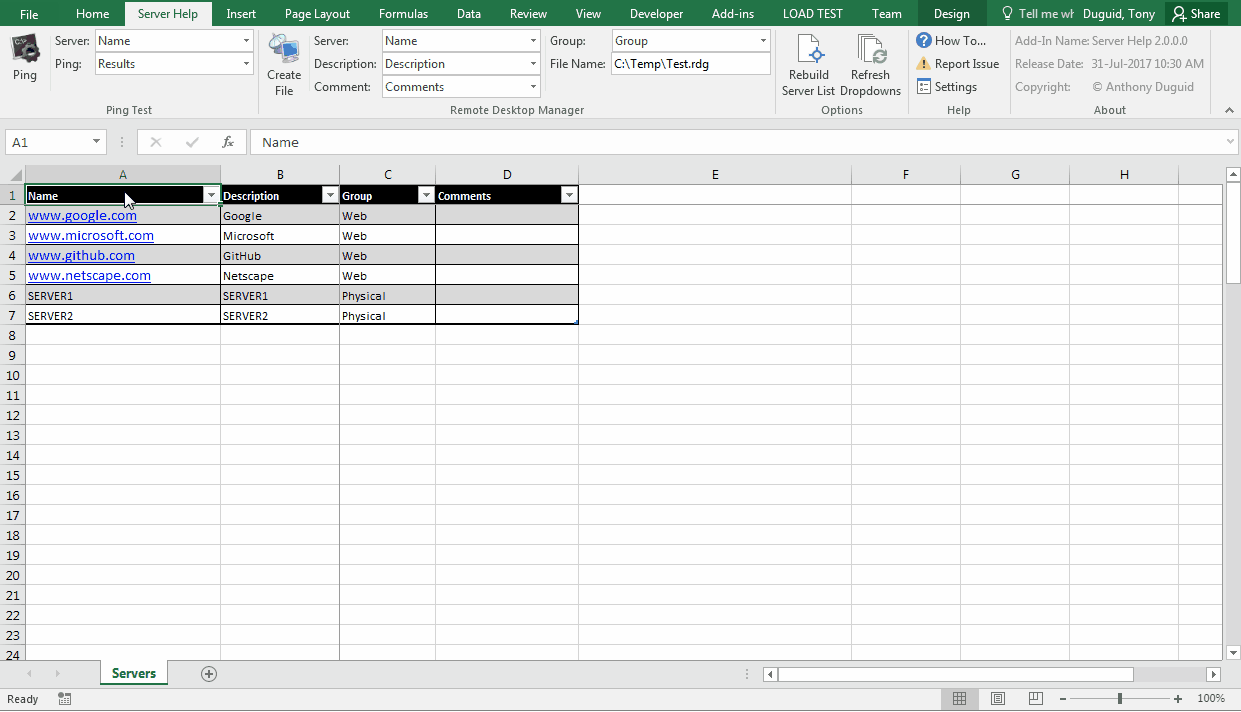
Task: Click the Select All corner triangle
Action: pyautogui.click(x=15, y=175)
